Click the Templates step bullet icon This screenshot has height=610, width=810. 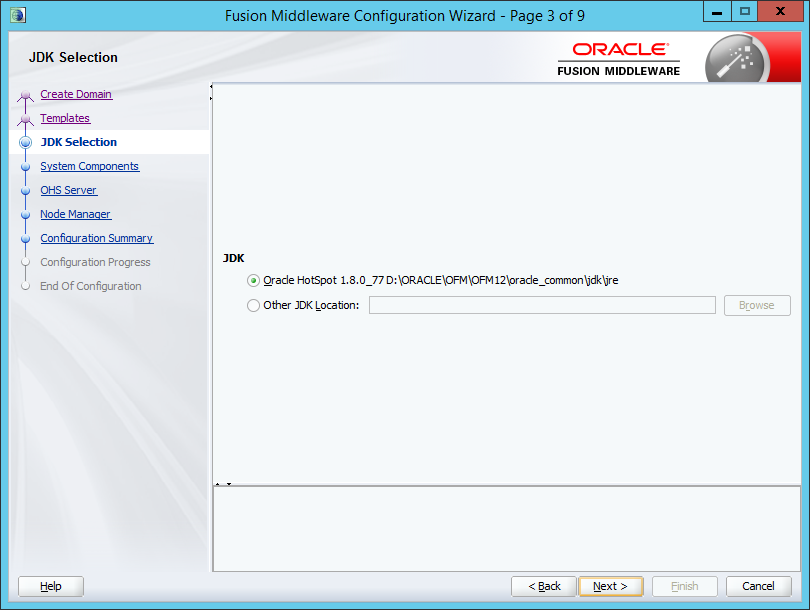click(x=26, y=120)
